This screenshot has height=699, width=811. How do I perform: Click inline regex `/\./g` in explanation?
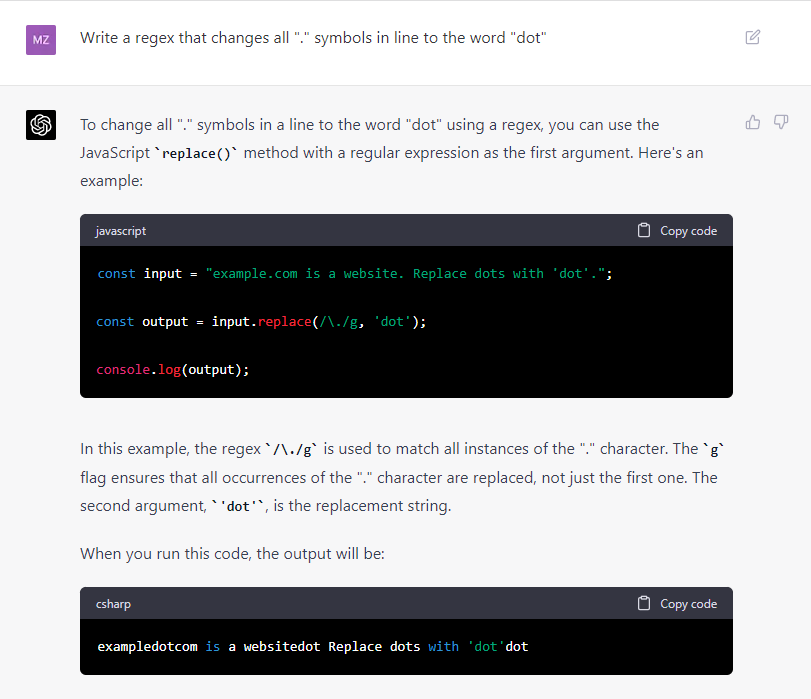(291, 449)
